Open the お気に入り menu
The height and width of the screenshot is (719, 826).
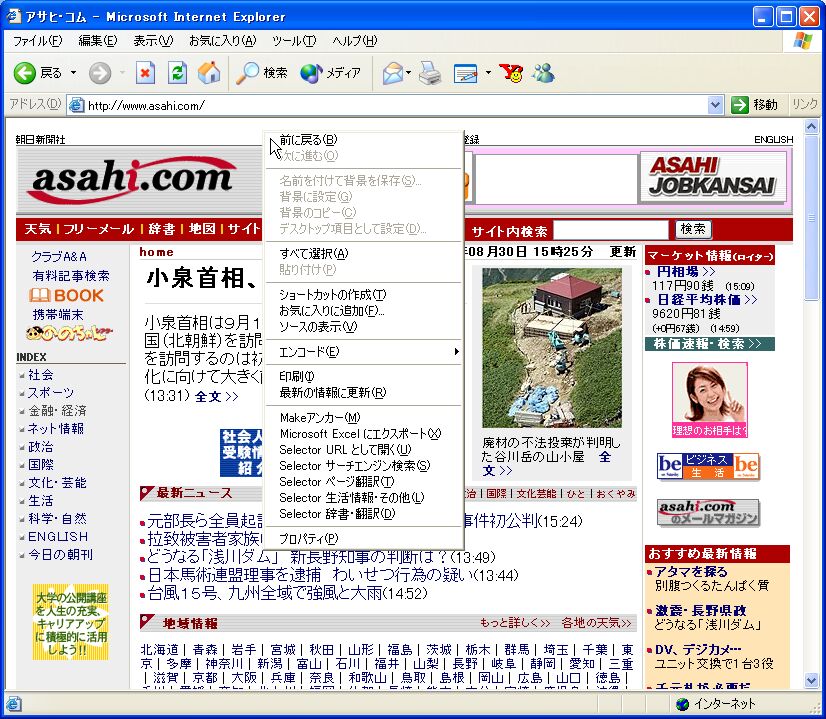click(x=222, y=41)
